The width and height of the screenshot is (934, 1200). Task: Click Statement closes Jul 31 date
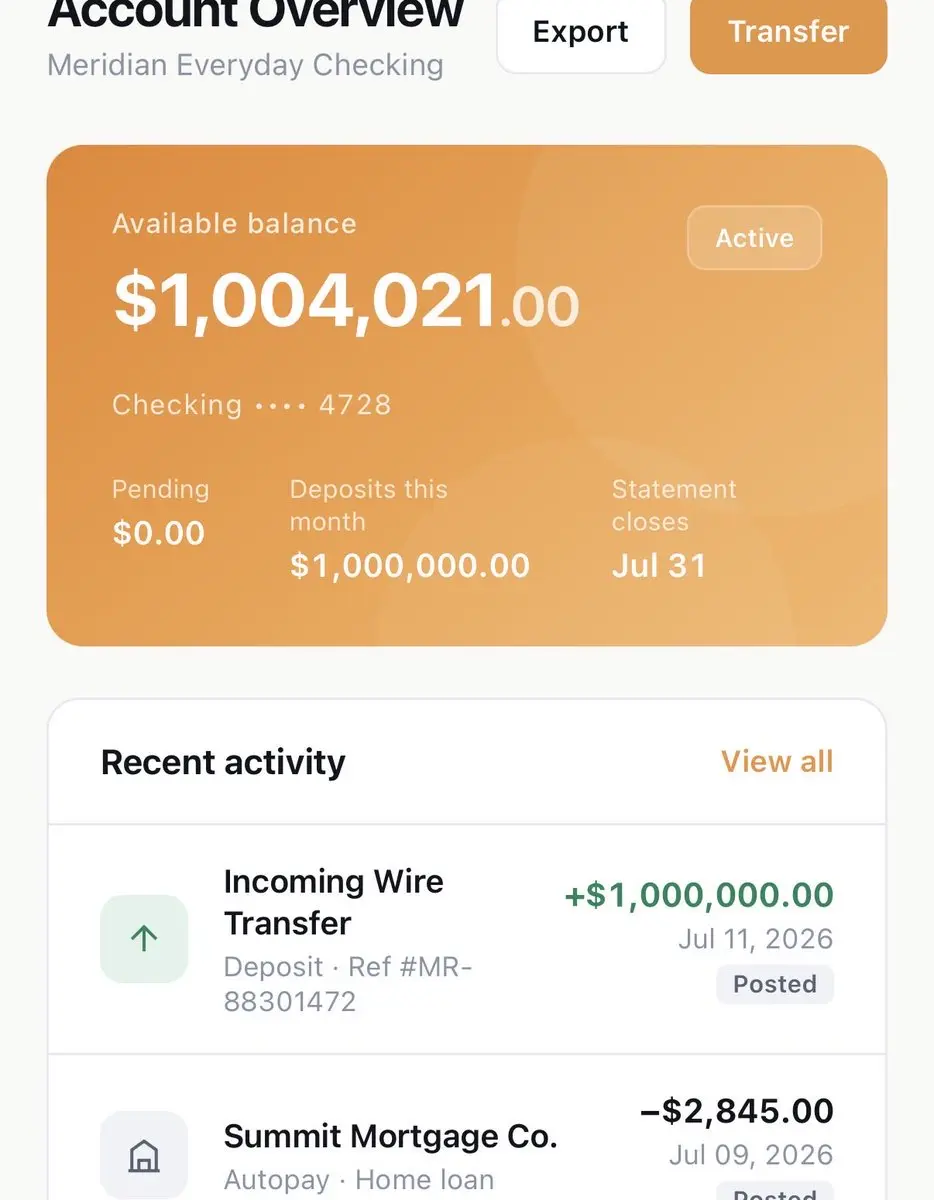pyautogui.click(x=659, y=566)
